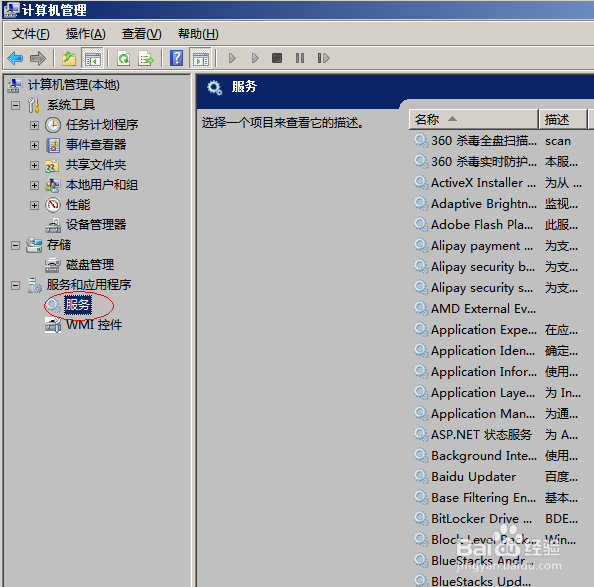This screenshot has width=594, height=587.
Task: Select 性能 in the tree
Action: pyautogui.click(x=78, y=205)
